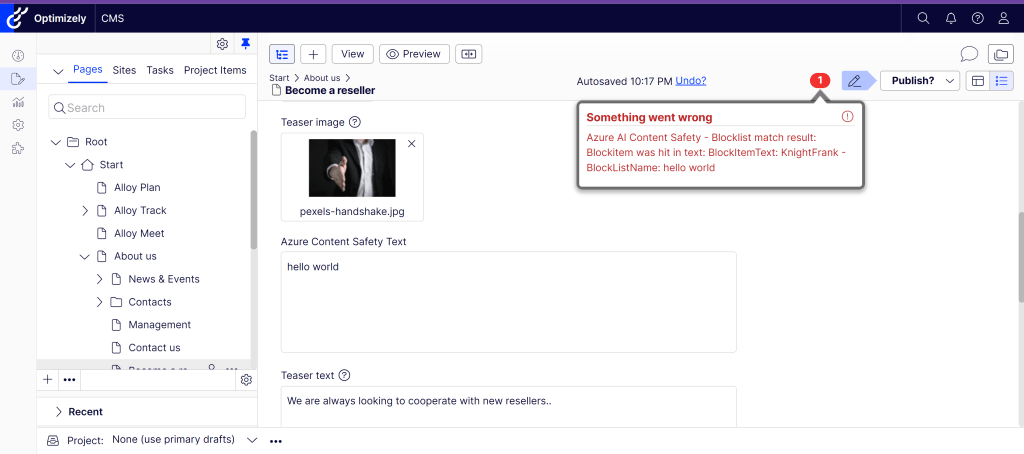The height and width of the screenshot is (454, 1024).
Task: Open the Project Items tab
Action: click(214, 70)
